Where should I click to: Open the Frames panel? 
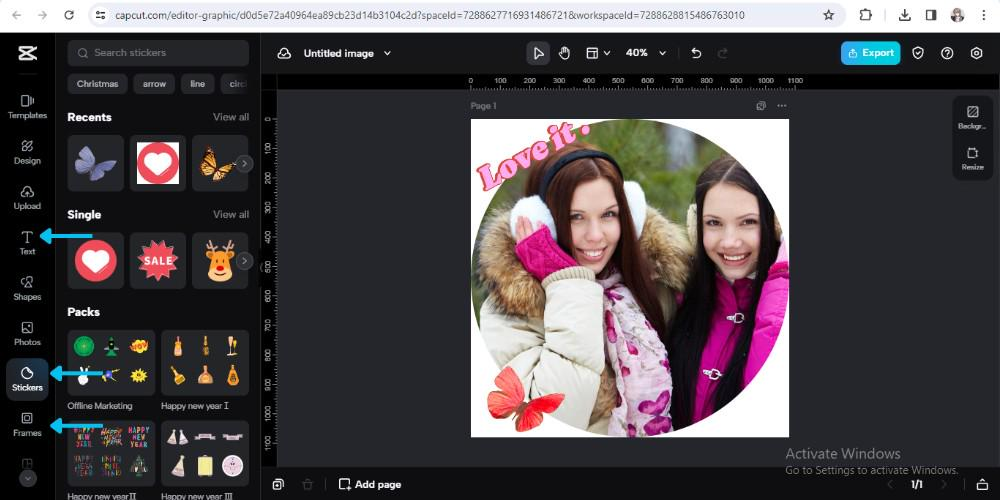point(27,425)
